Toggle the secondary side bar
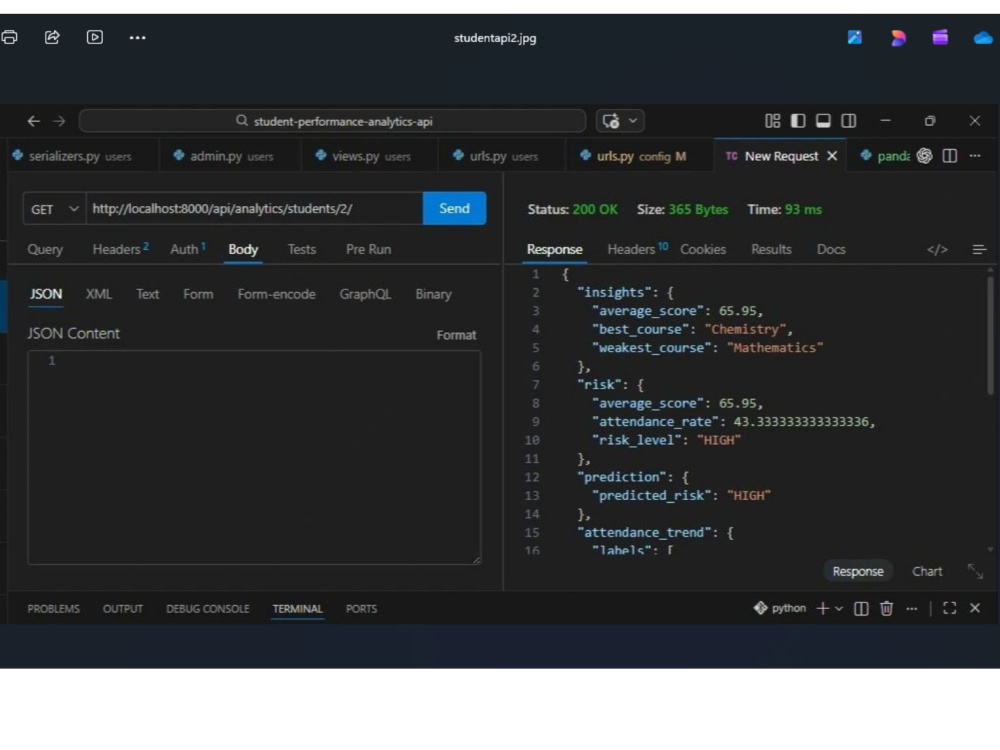 coord(849,121)
